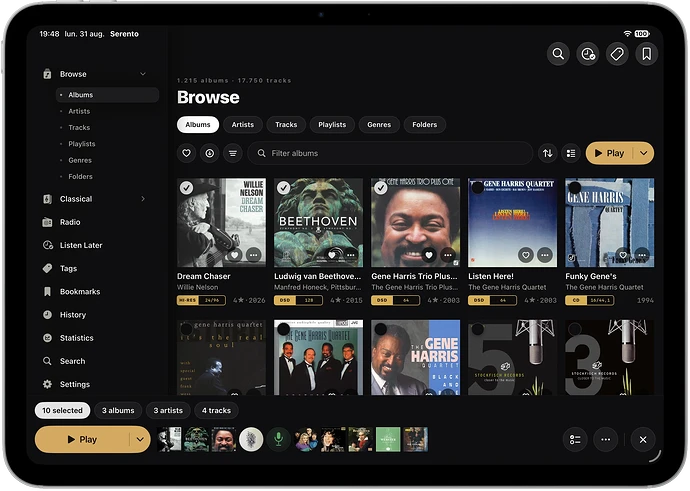Image resolution: width=690 pixels, height=491 pixels.
Task: Open the Dream Chaser album cover
Action: pos(221,223)
